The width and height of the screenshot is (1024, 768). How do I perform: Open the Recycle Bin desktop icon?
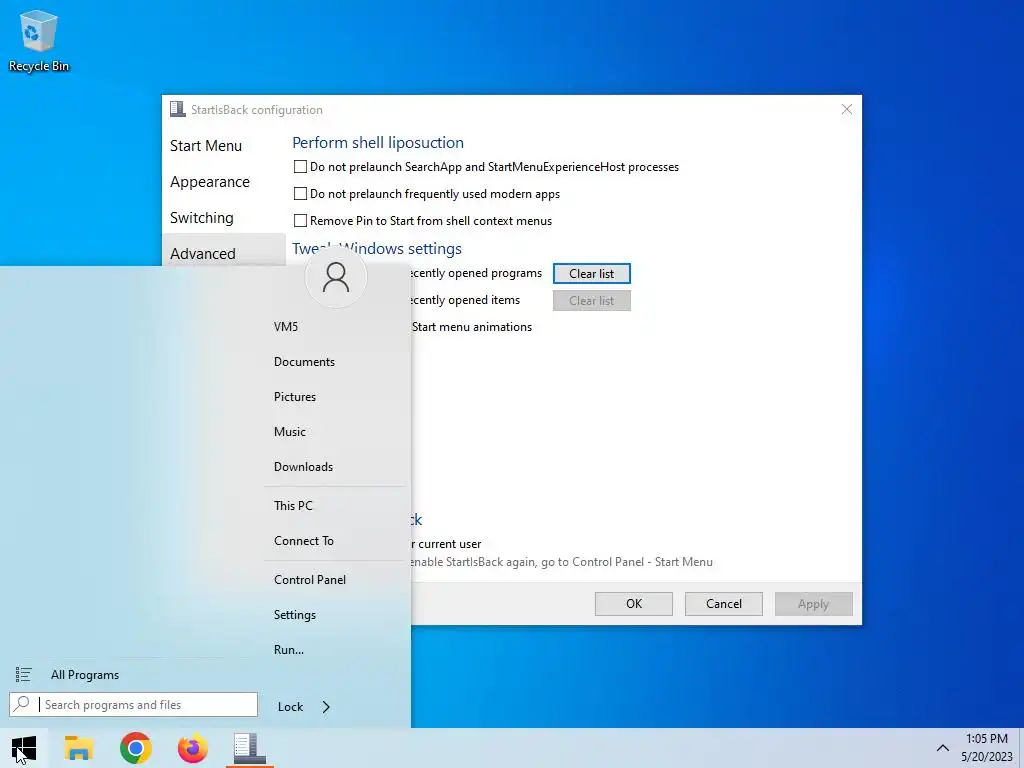39,40
